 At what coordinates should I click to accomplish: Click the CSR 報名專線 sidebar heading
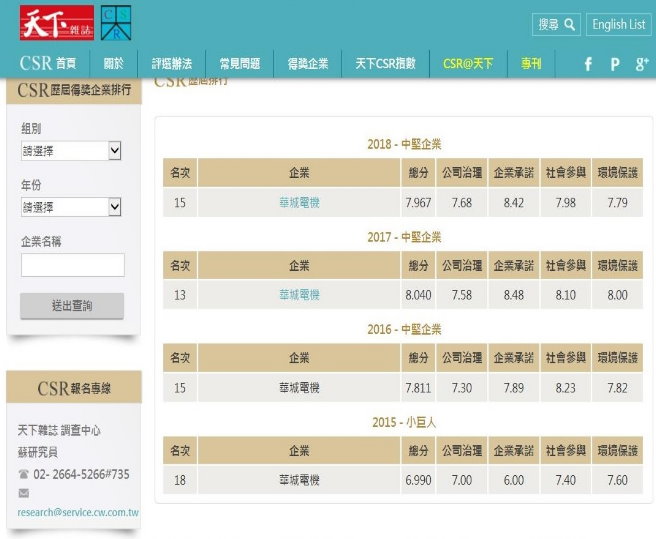pos(74,388)
